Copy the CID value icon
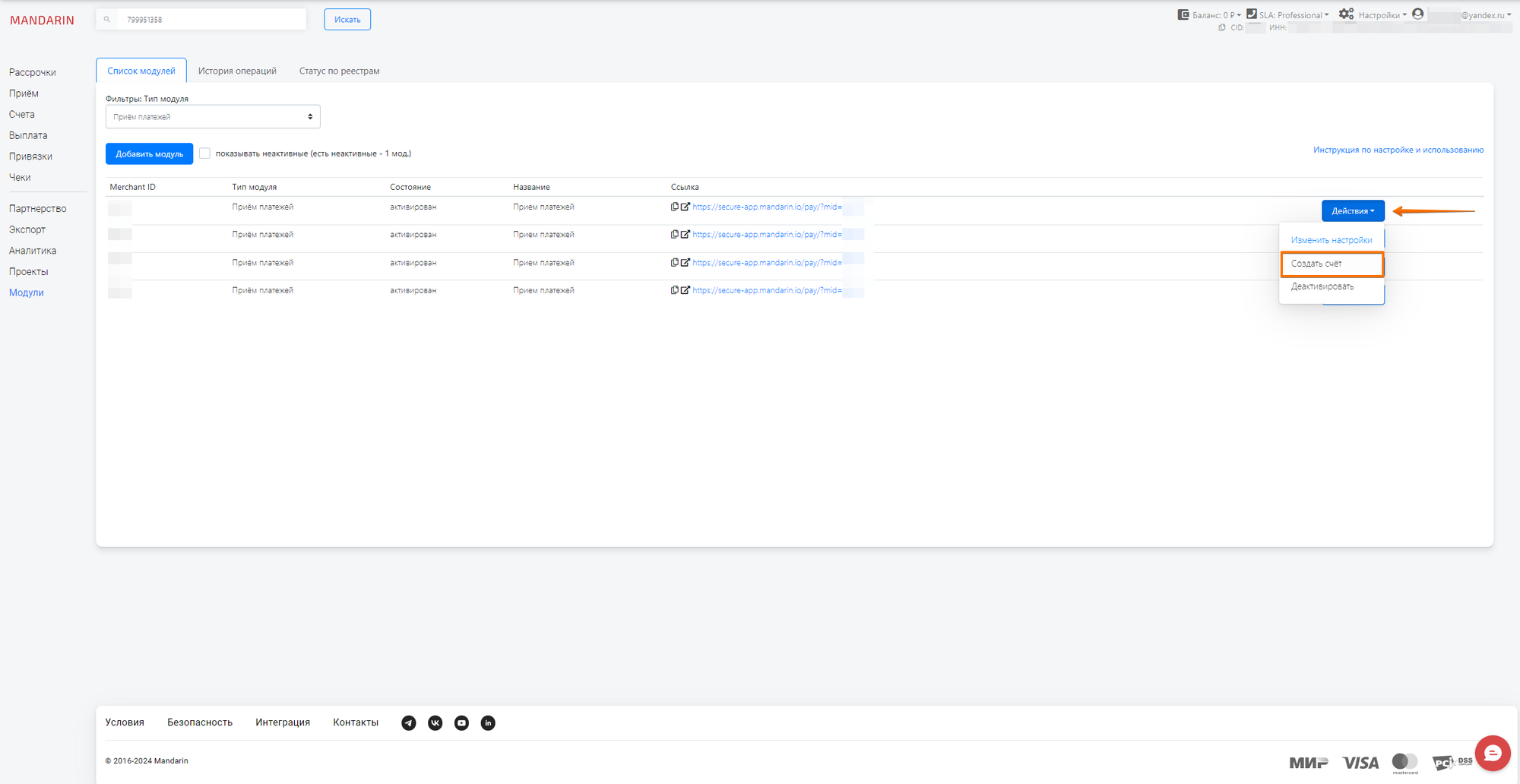Viewport: 1520px width, 784px height. pyautogui.click(x=1222, y=27)
